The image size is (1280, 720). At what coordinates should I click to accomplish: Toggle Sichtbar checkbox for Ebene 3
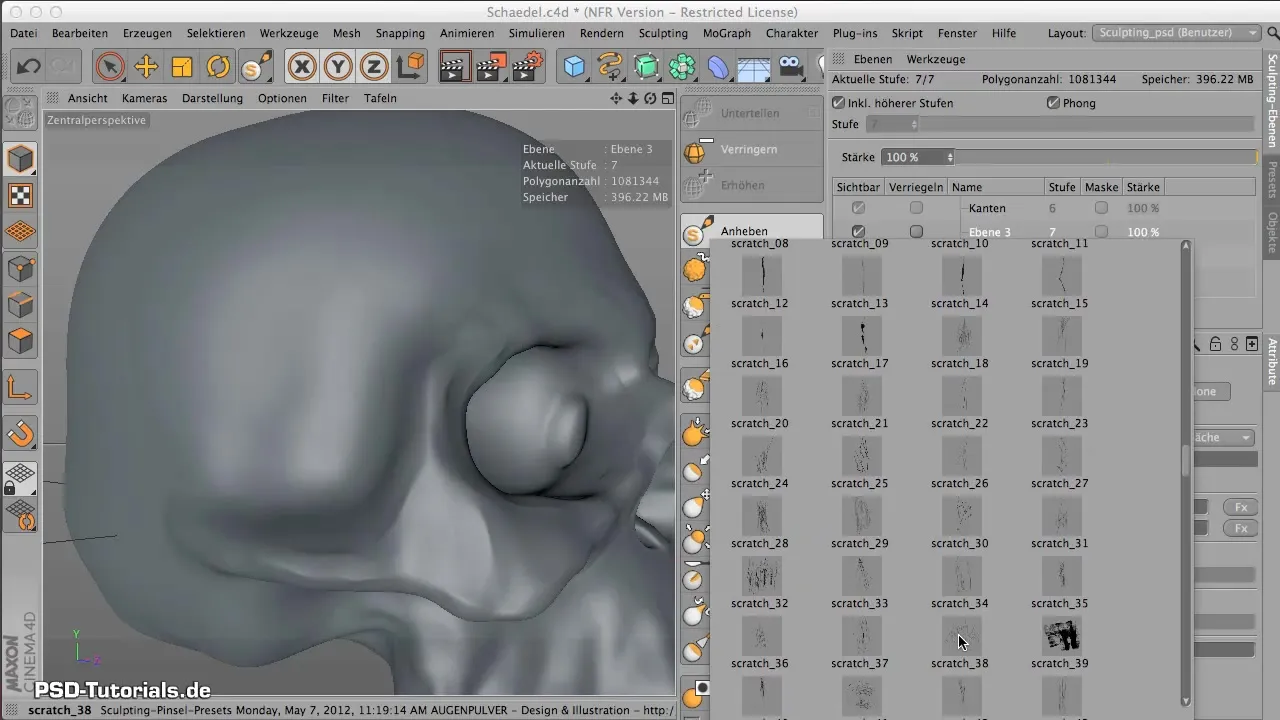click(x=858, y=232)
